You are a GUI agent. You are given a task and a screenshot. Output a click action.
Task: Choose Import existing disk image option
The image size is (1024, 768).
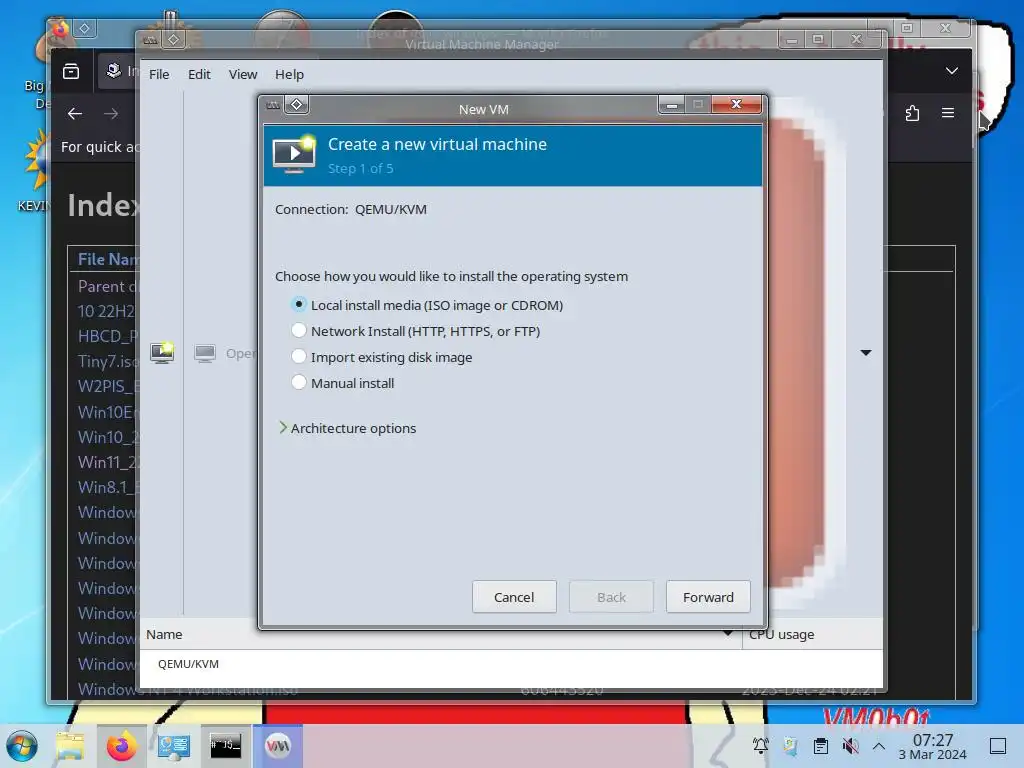[298, 357]
